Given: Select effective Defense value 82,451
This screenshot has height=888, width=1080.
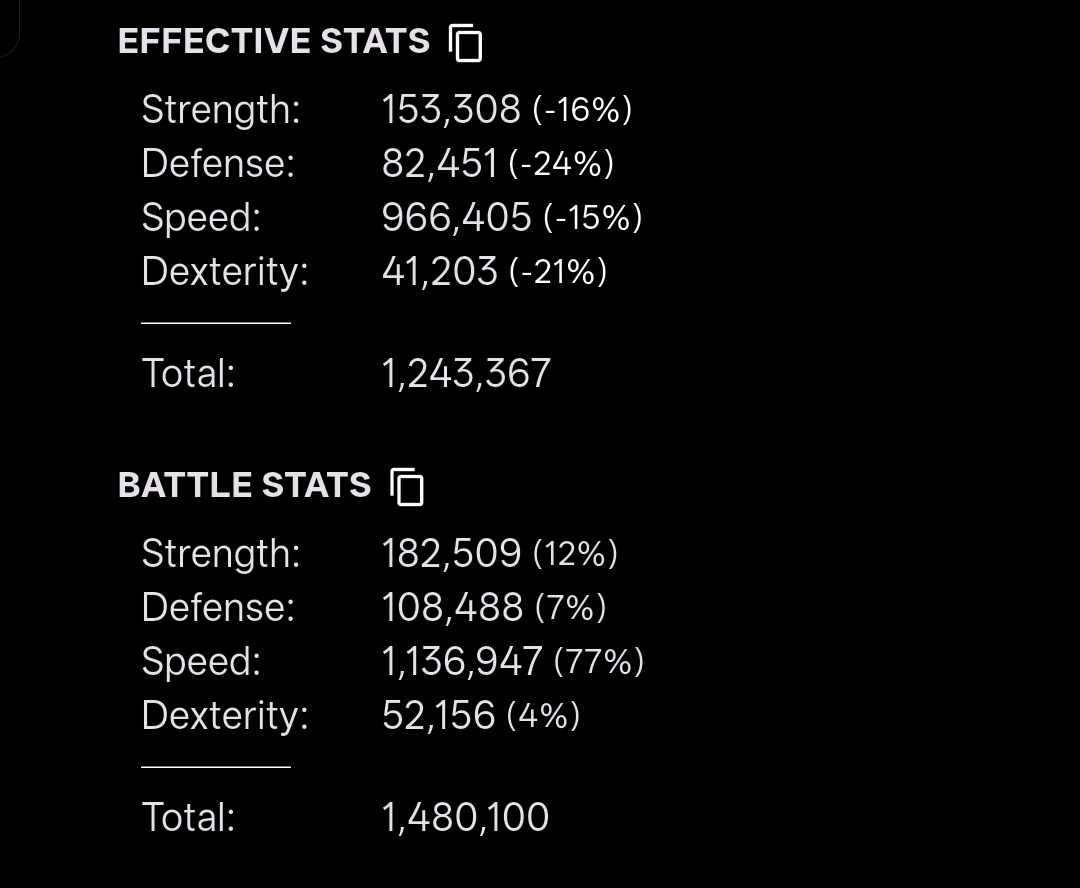Looking at the screenshot, I should (x=439, y=163).
